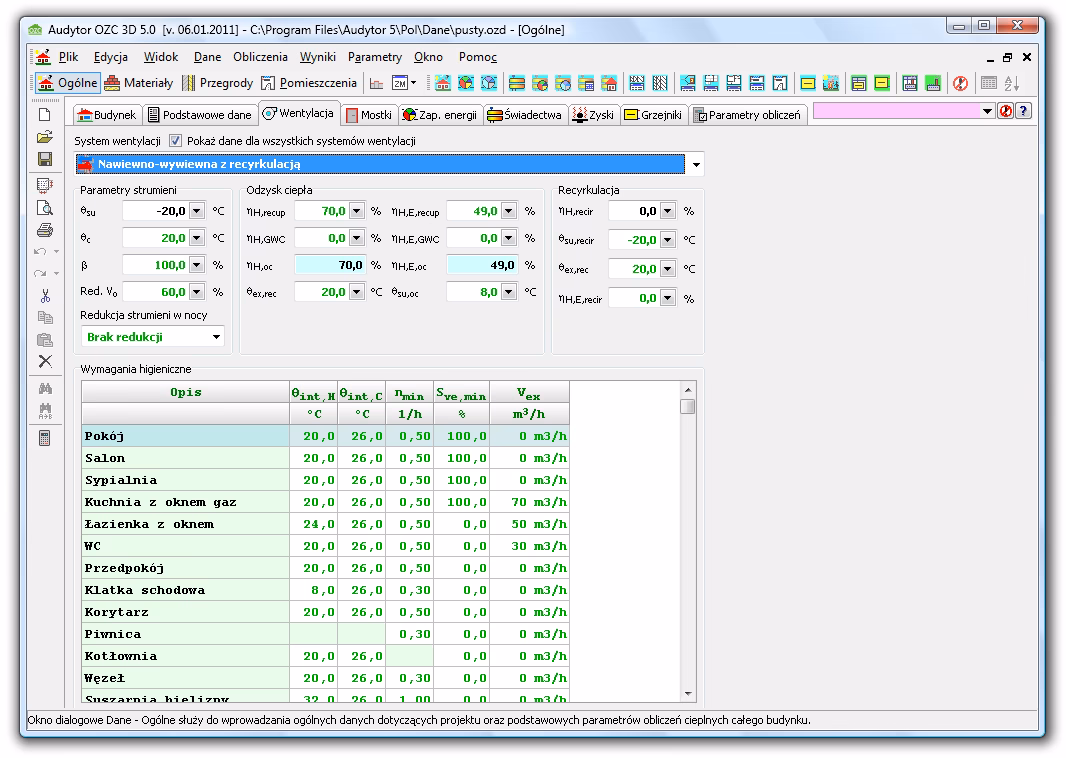This screenshot has height=758, width=1066.
Task: Click the Materiały toolbar button
Action: [139, 83]
